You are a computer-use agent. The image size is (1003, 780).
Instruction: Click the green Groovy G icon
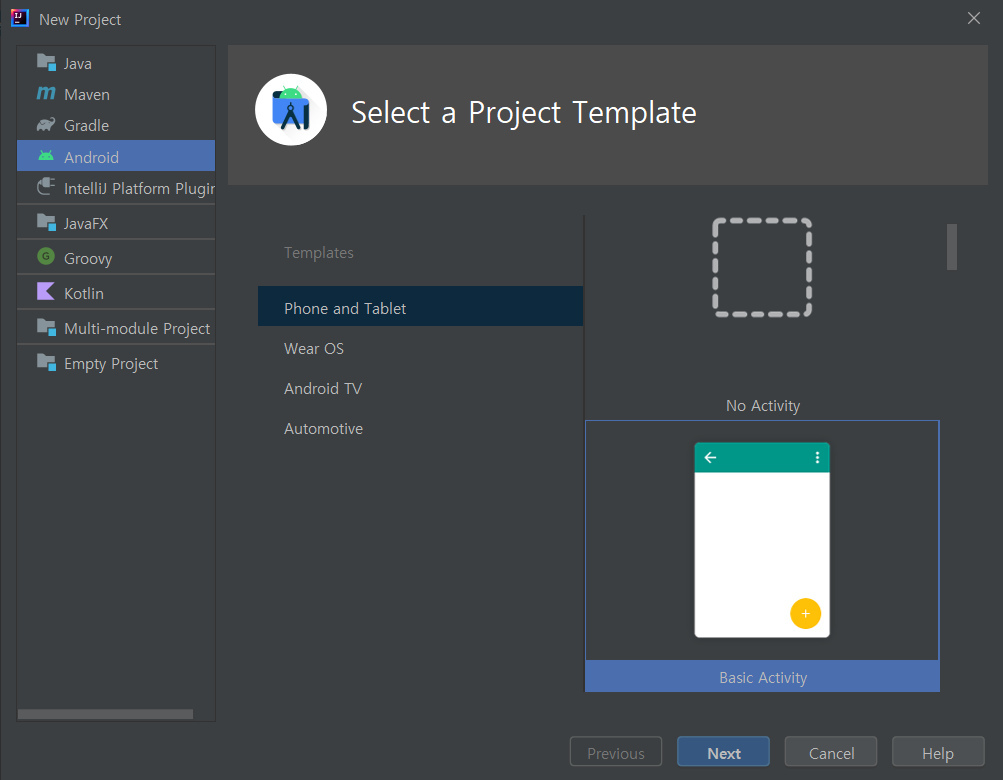(x=46, y=257)
